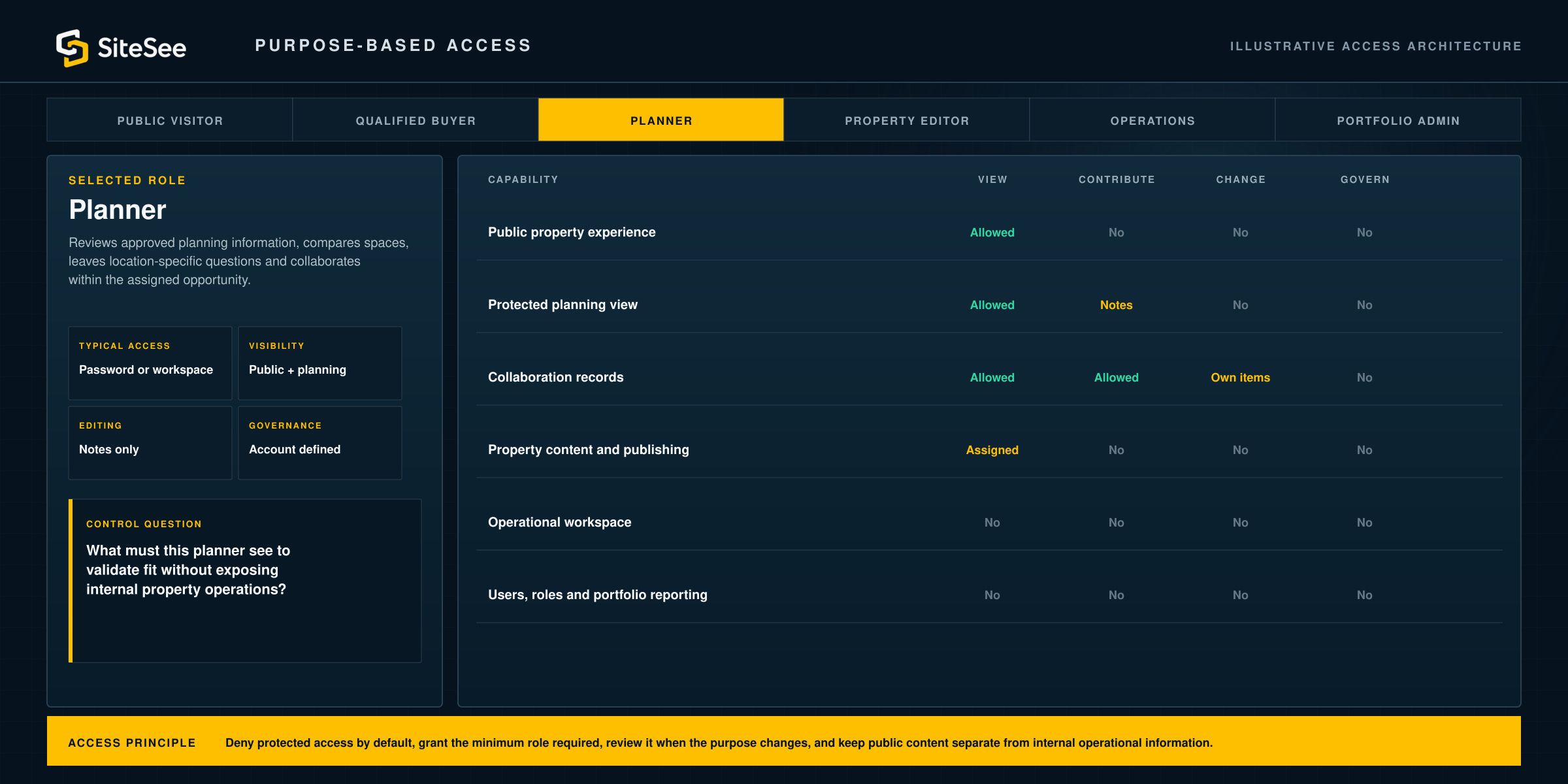Click the Illustrative Access Architecture label
Viewport: 1568px width, 784px height.
point(1376,46)
